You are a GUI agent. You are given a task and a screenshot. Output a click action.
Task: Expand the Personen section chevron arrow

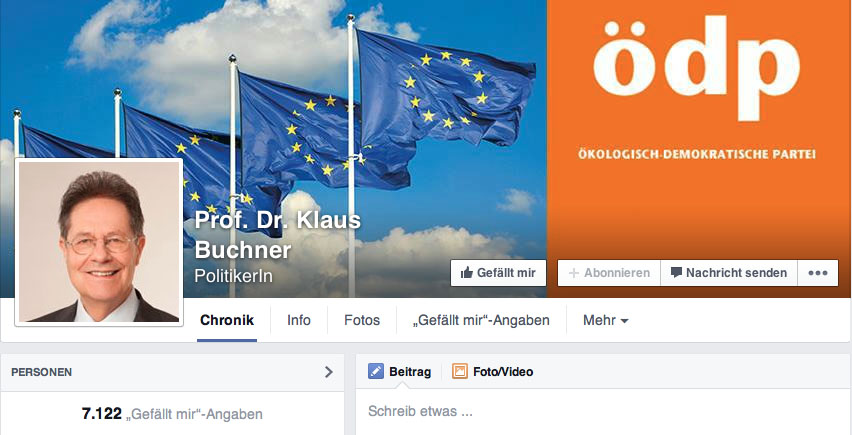point(329,372)
